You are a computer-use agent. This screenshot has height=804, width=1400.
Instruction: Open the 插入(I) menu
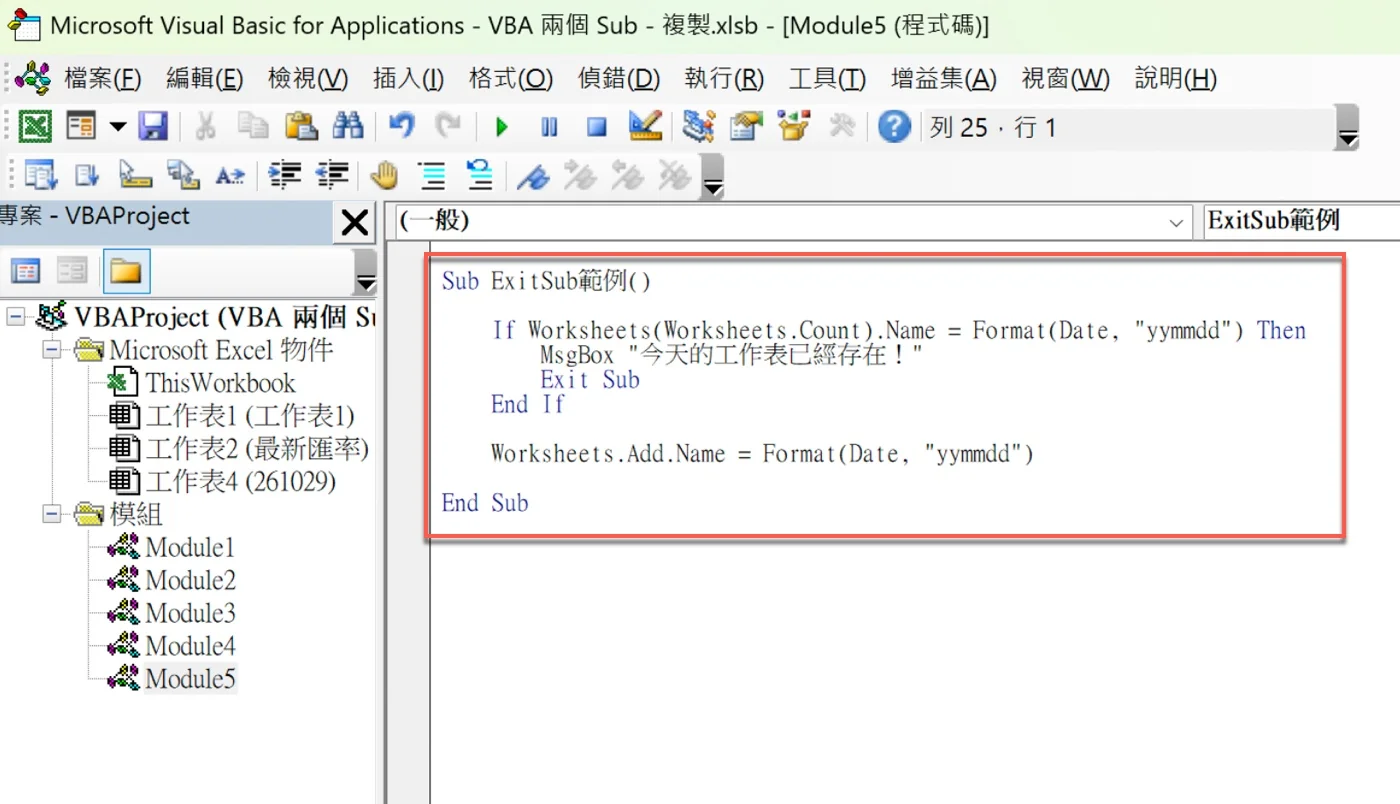[408, 79]
